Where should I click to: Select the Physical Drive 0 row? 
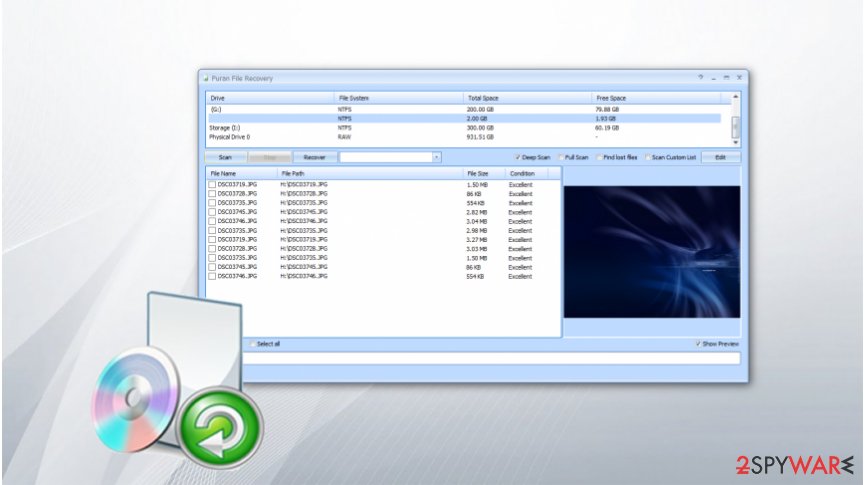tap(464, 137)
